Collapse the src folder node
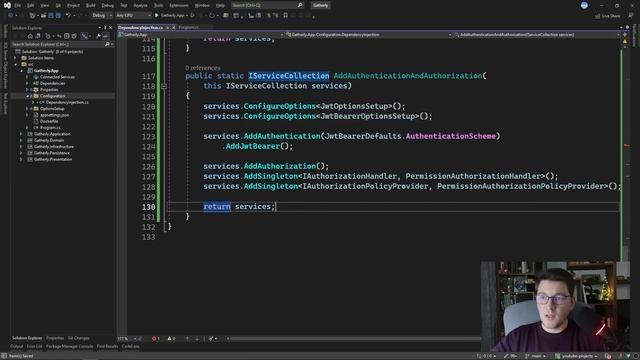 16,64
